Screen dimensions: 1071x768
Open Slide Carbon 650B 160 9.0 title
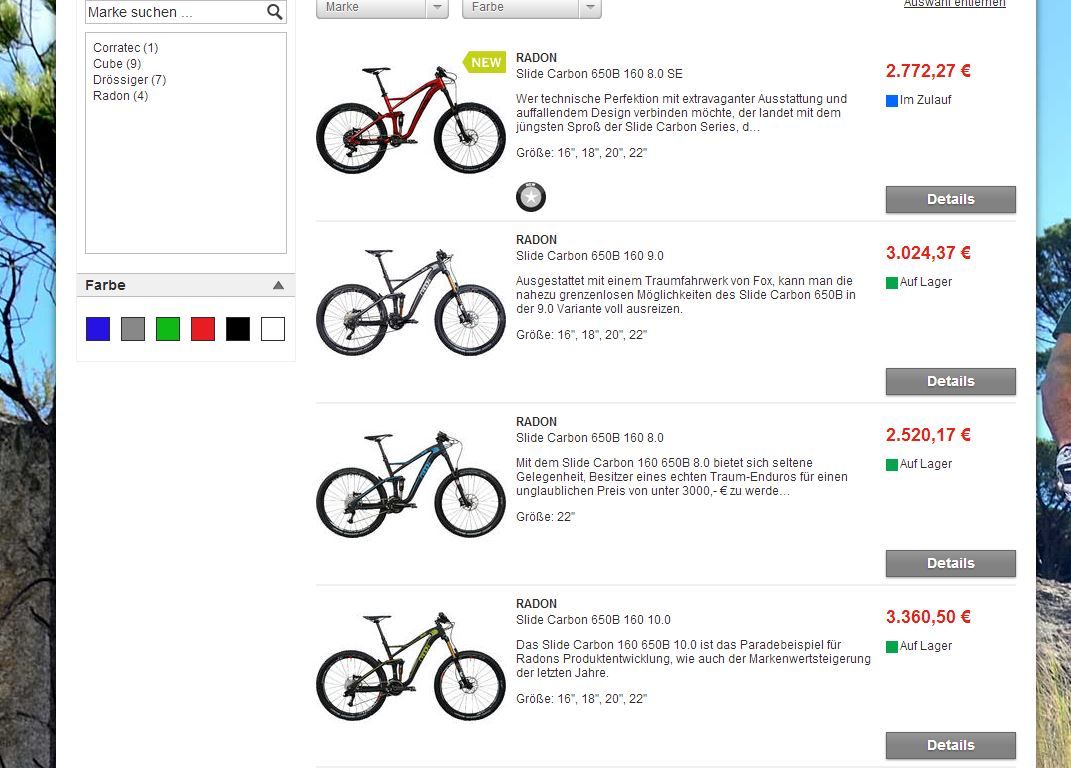point(589,256)
